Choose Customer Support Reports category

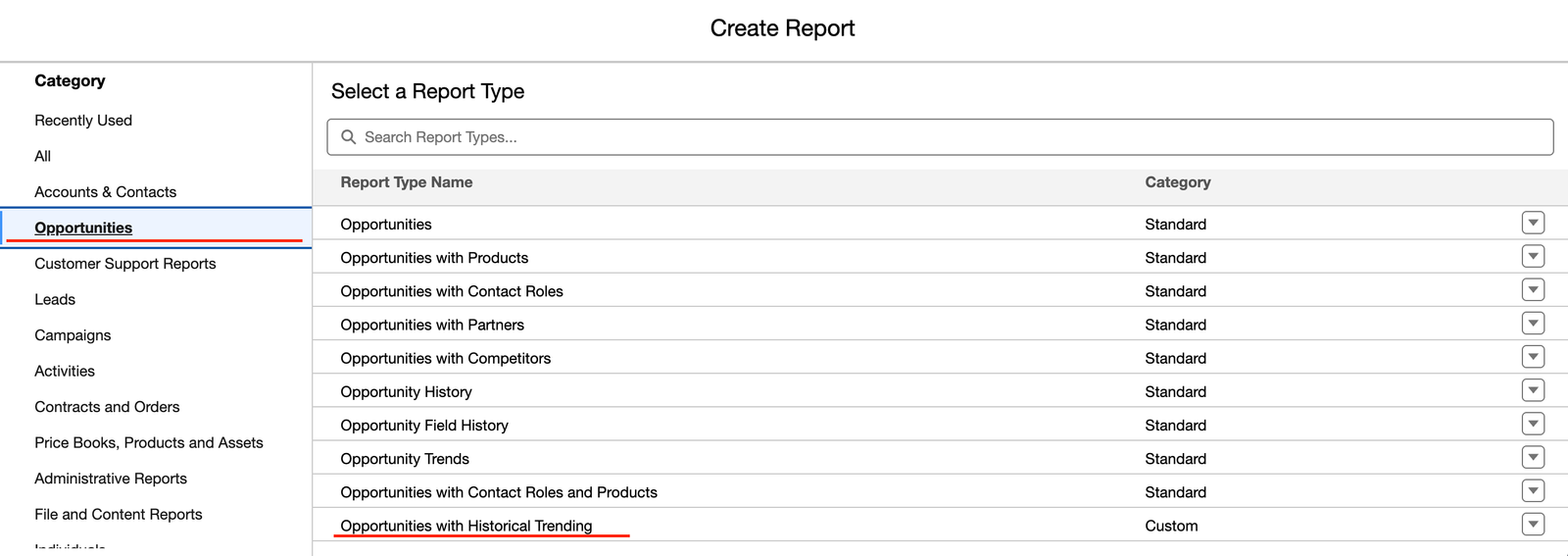pos(125,264)
